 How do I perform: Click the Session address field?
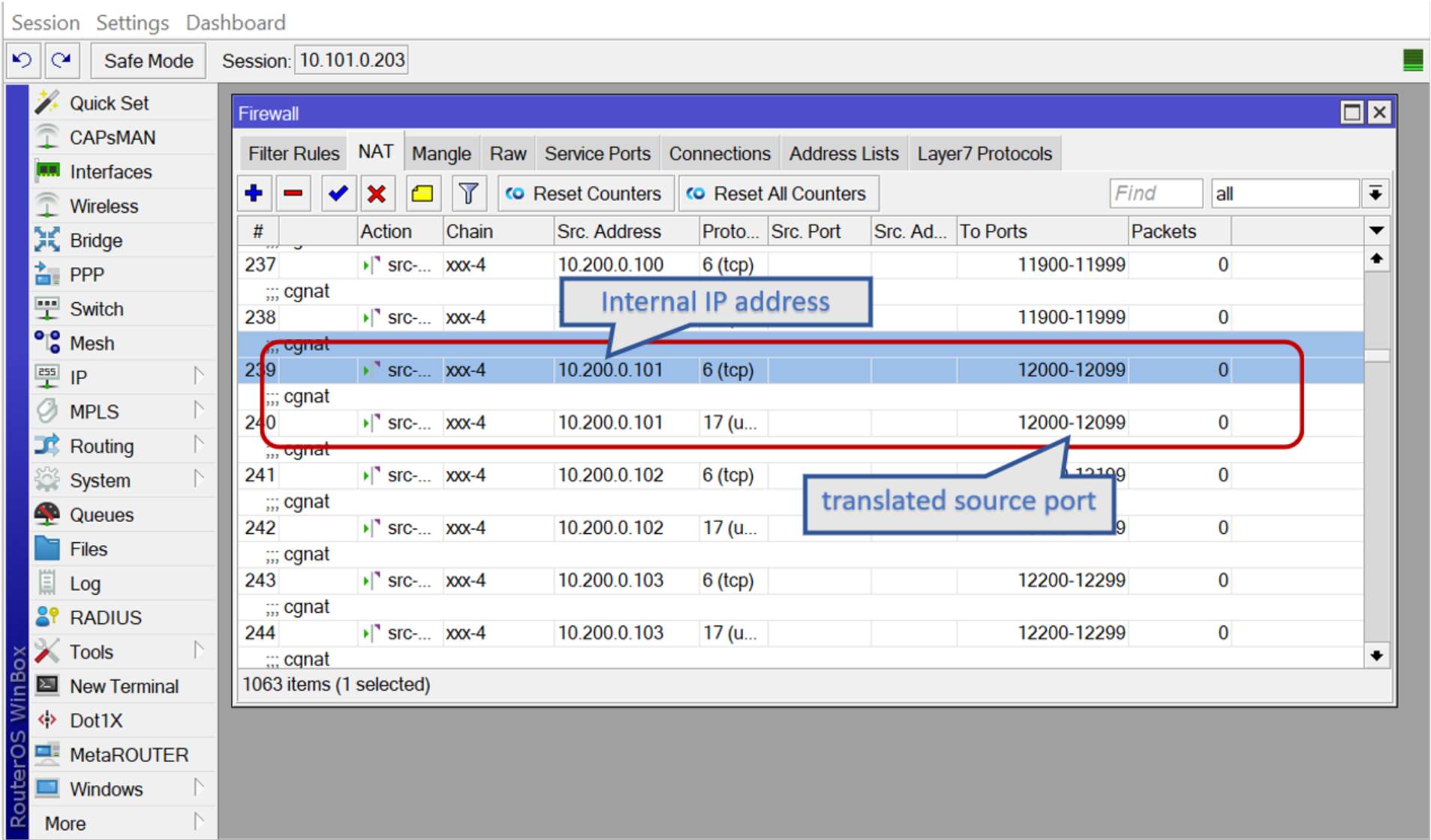pyautogui.click(x=352, y=60)
